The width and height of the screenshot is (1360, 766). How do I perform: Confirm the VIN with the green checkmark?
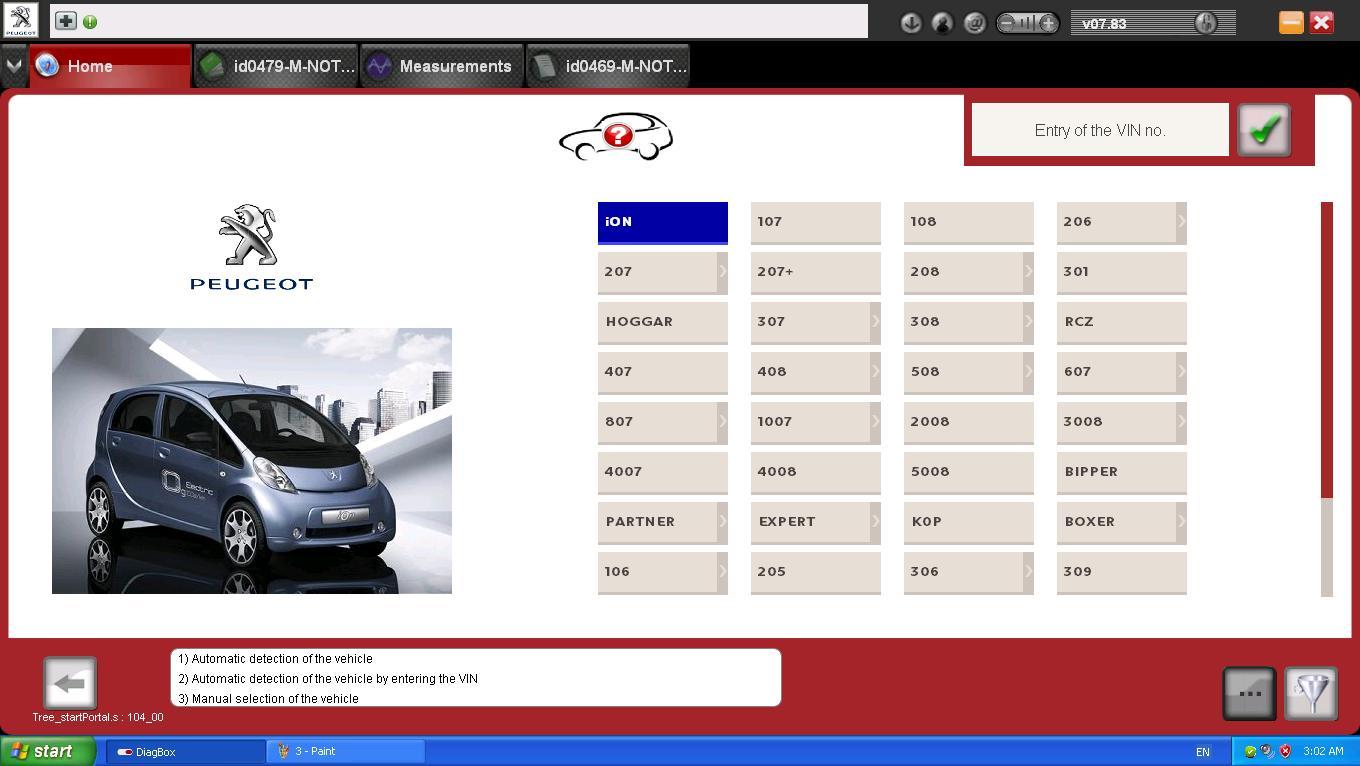[x=1264, y=130]
